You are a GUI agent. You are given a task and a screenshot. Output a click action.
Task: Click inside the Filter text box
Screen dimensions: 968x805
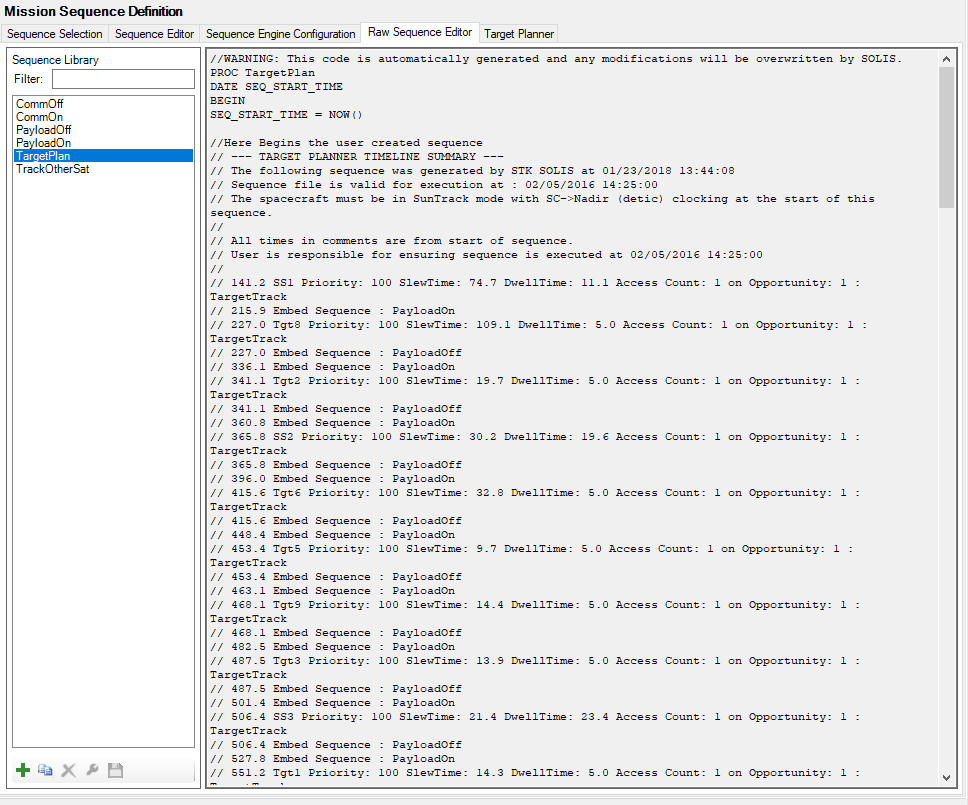[x=122, y=78]
